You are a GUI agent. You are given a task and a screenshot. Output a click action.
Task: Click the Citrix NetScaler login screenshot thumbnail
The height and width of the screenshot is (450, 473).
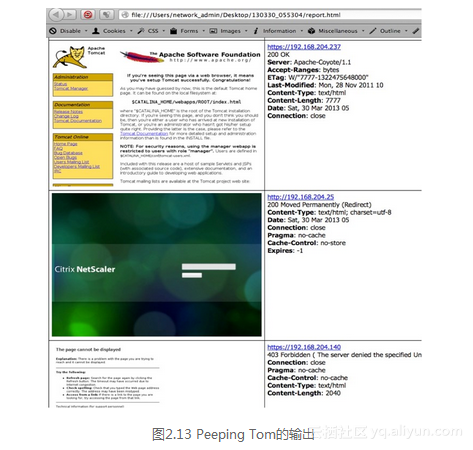(157, 265)
